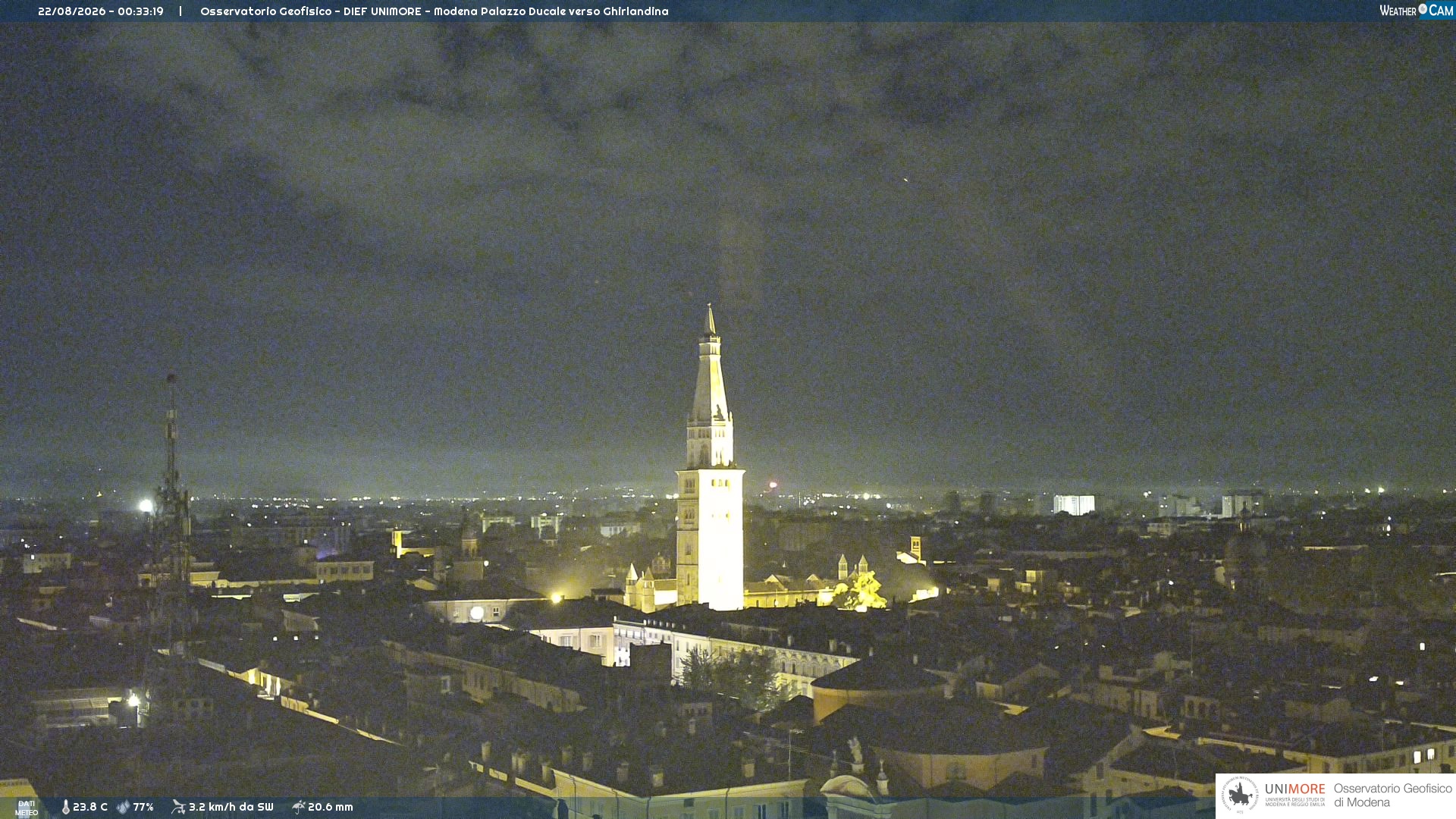Click the 23.8 C temperature reading

(x=90, y=807)
